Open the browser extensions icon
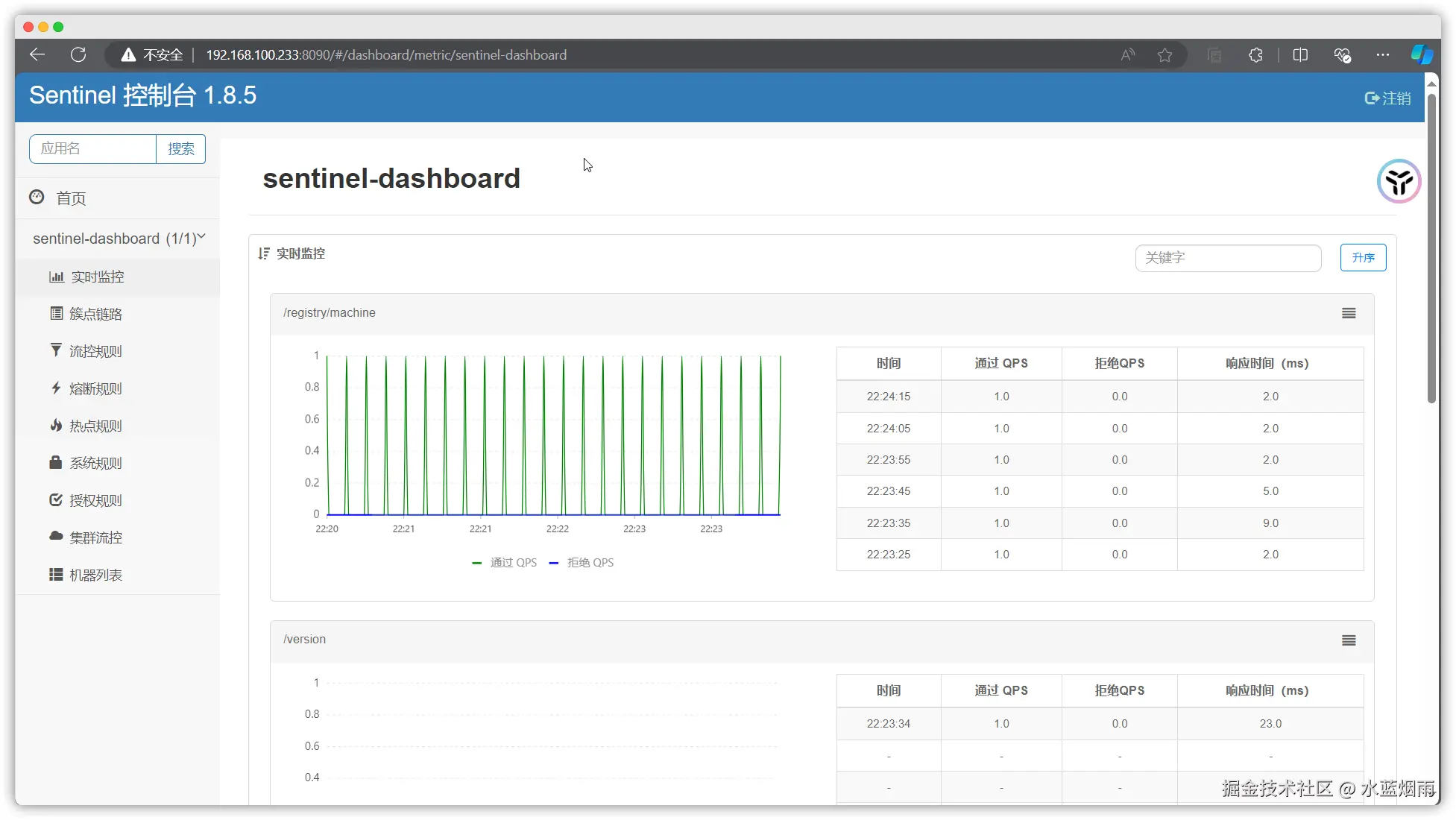The height and width of the screenshot is (820, 1456). point(1255,54)
